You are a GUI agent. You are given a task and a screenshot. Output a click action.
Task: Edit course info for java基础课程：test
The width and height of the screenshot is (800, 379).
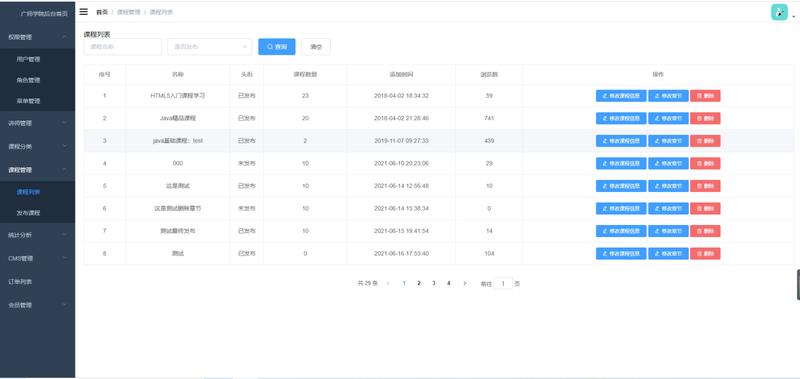621,141
